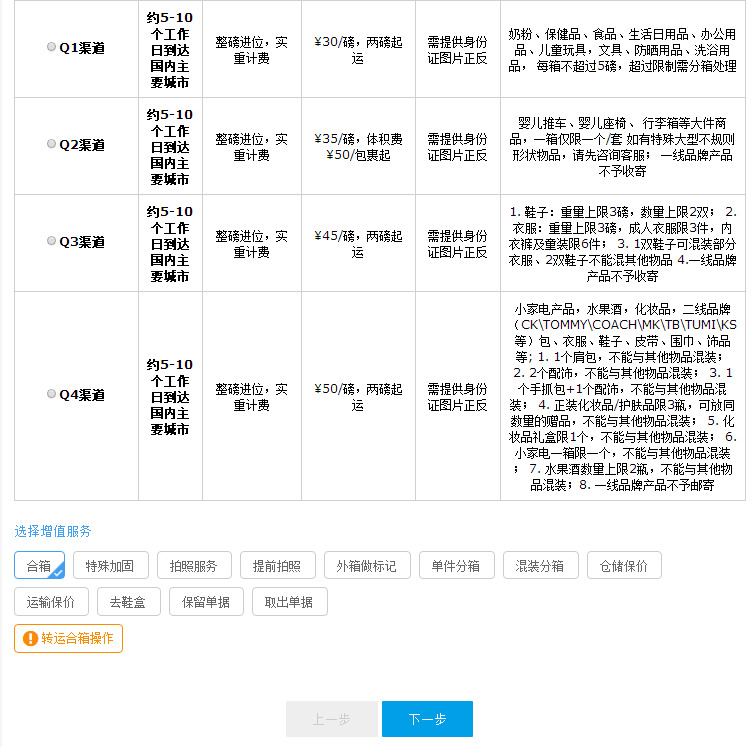This screenshot has width=755, height=747.
Task: Click the ¥45/磅，两磅起运 price cell
Action: pos(358,243)
